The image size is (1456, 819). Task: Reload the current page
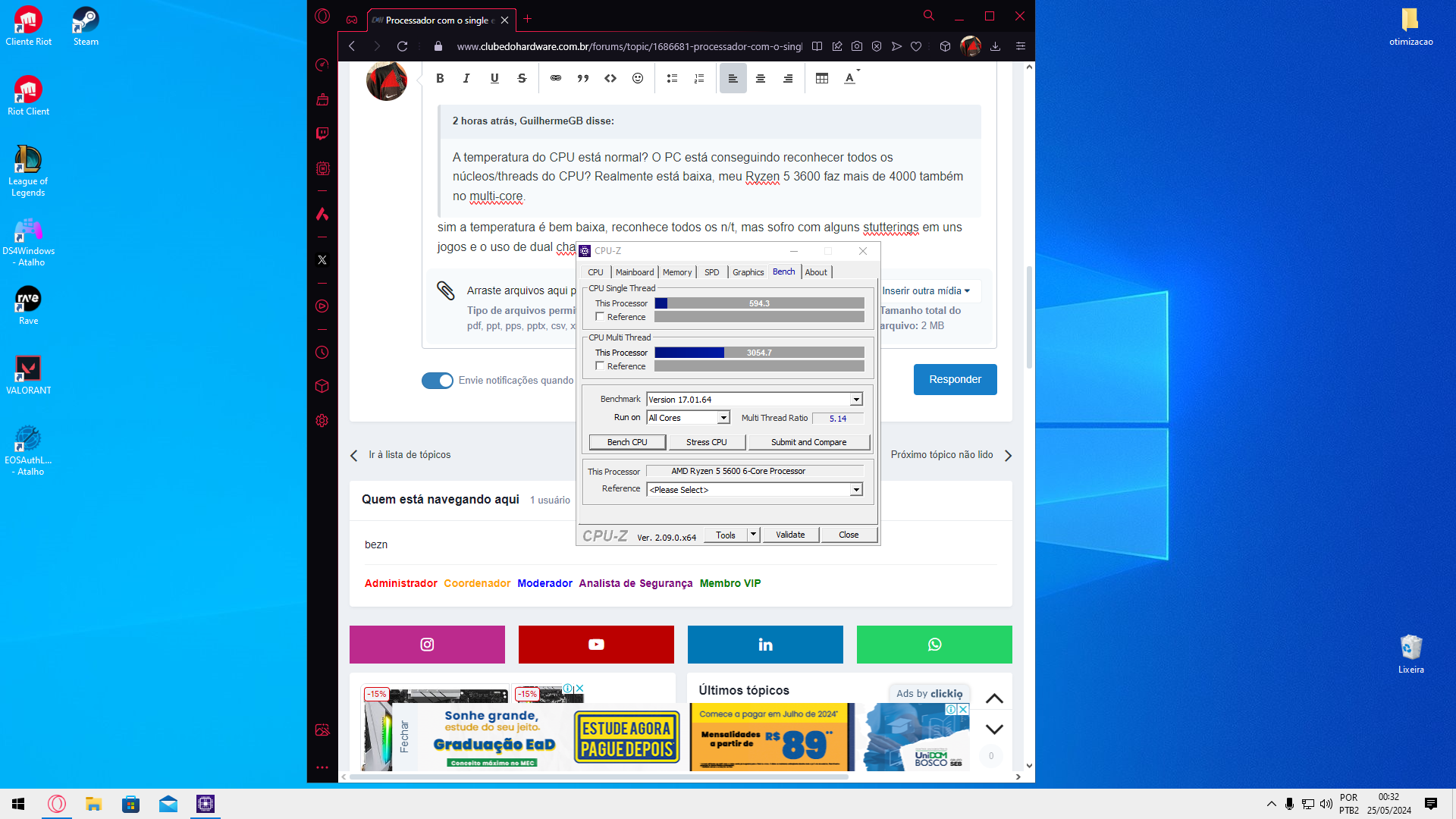pyautogui.click(x=403, y=46)
